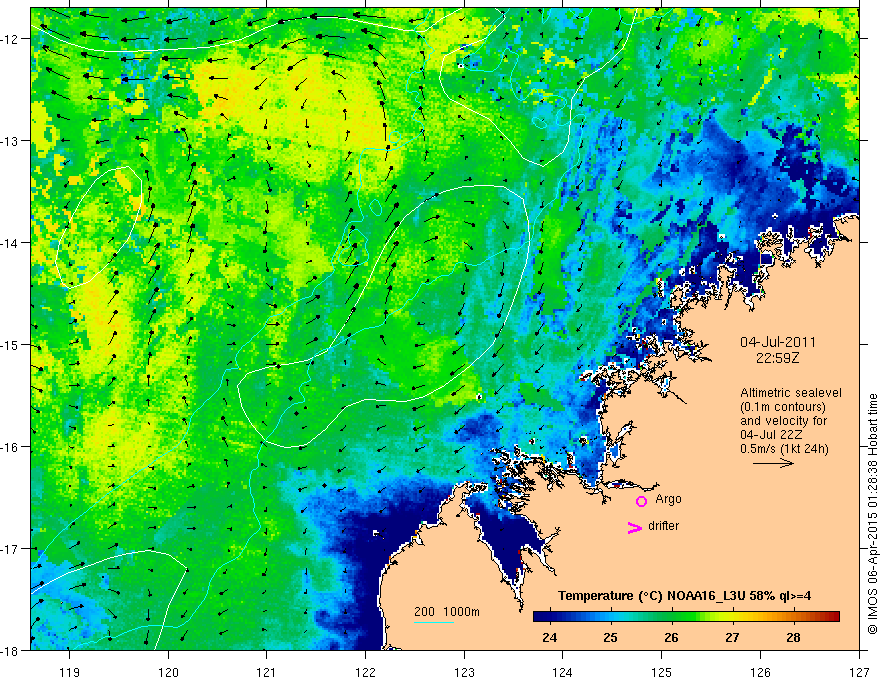Click the yellow 27 degree region of colorbar

coord(732,617)
